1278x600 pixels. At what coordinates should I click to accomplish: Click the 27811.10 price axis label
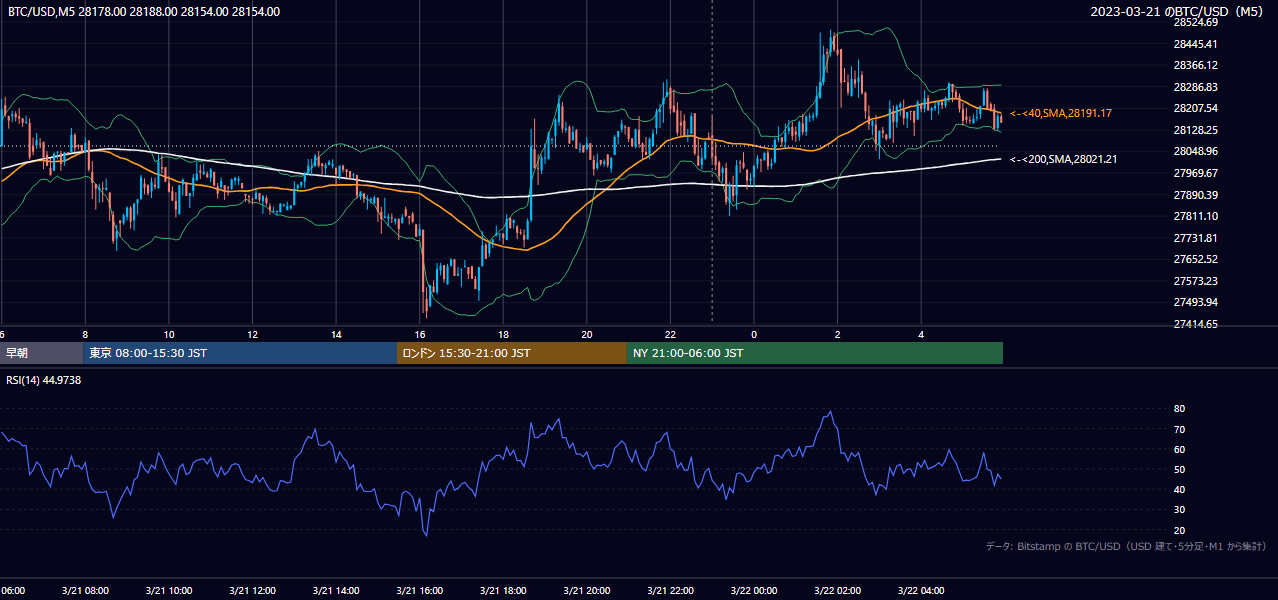(x=1195, y=216)
